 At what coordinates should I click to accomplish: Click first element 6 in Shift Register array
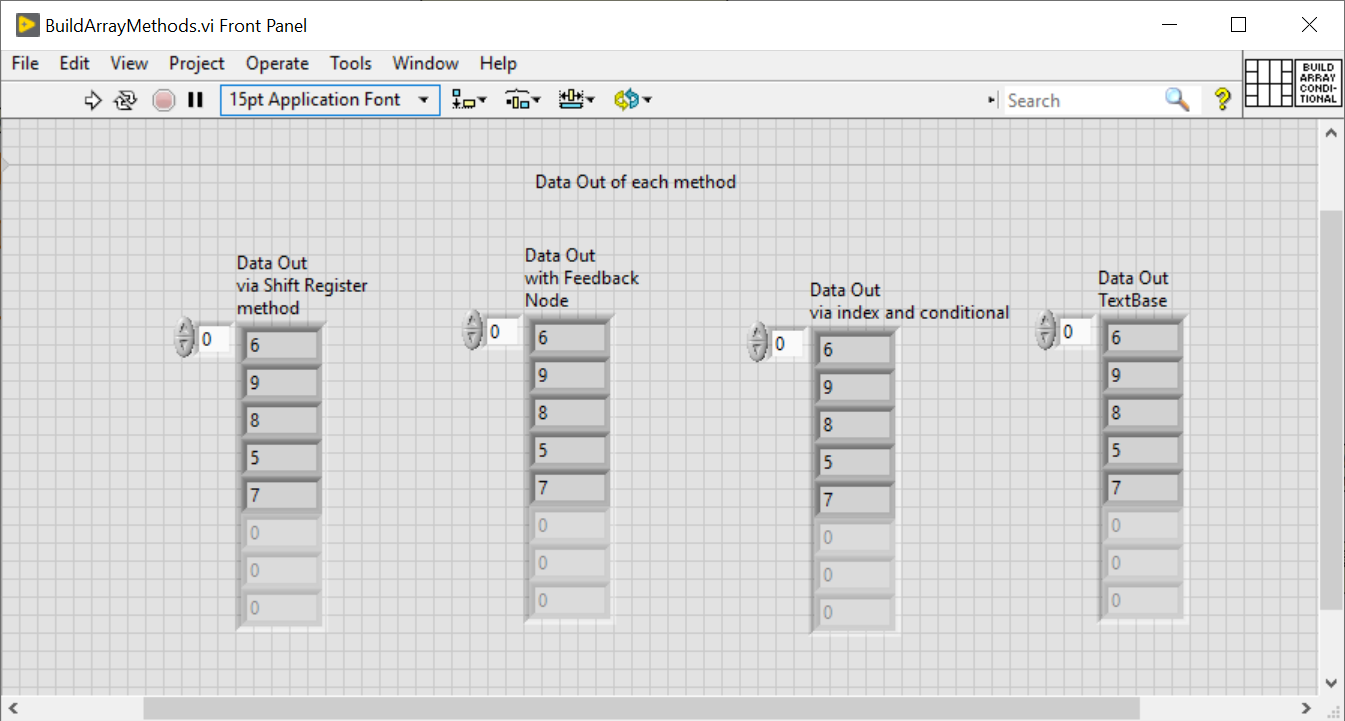tap(281, 346)
